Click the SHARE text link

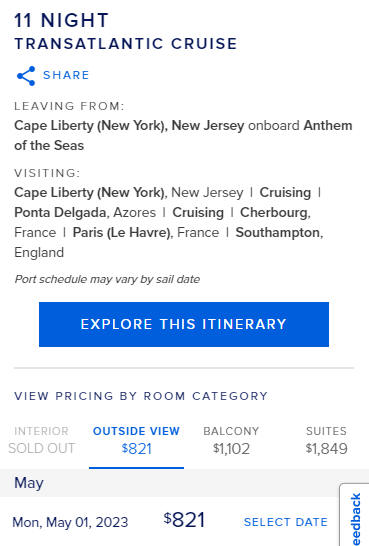tap(66, 75)
